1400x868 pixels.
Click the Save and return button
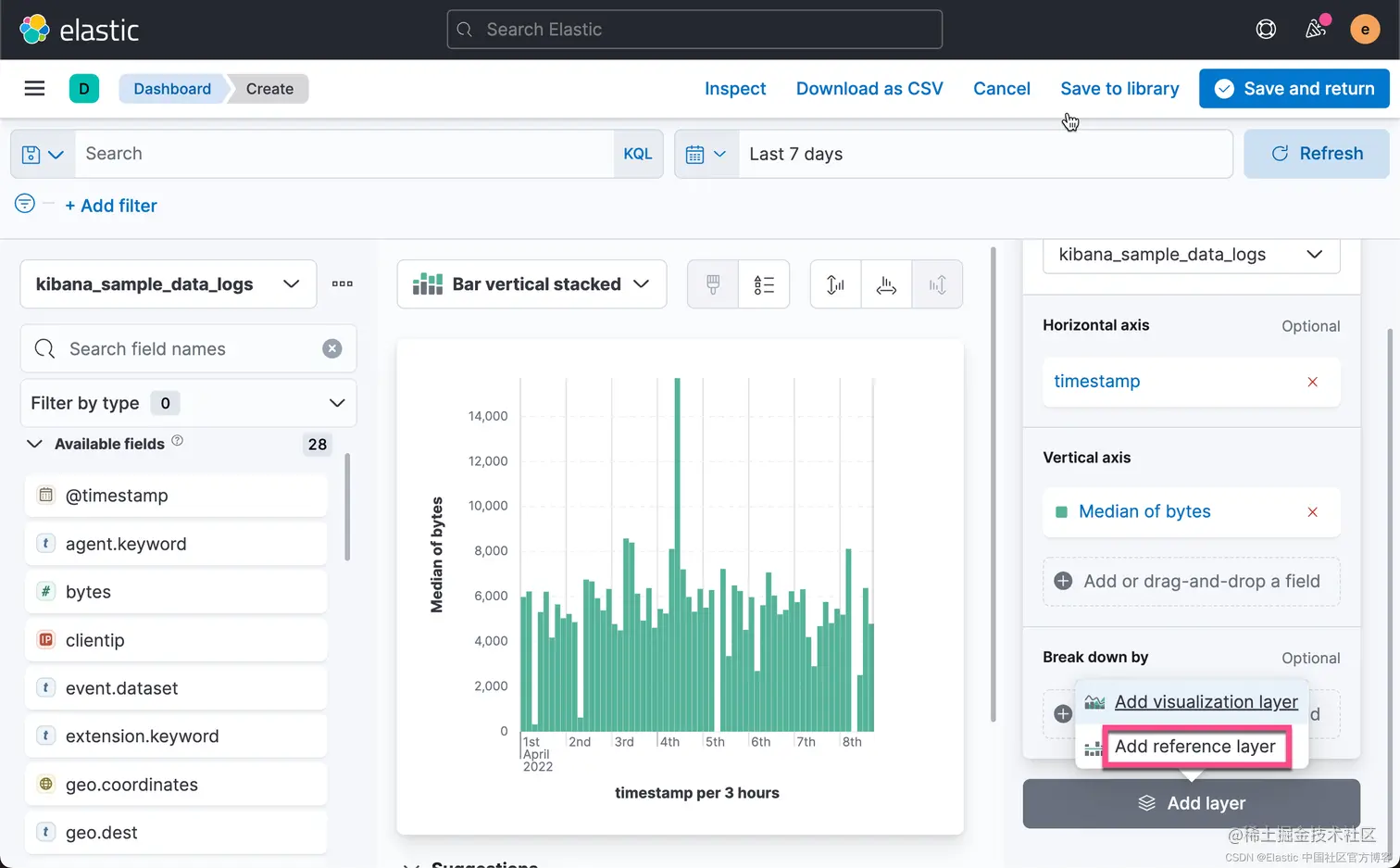1294,89
